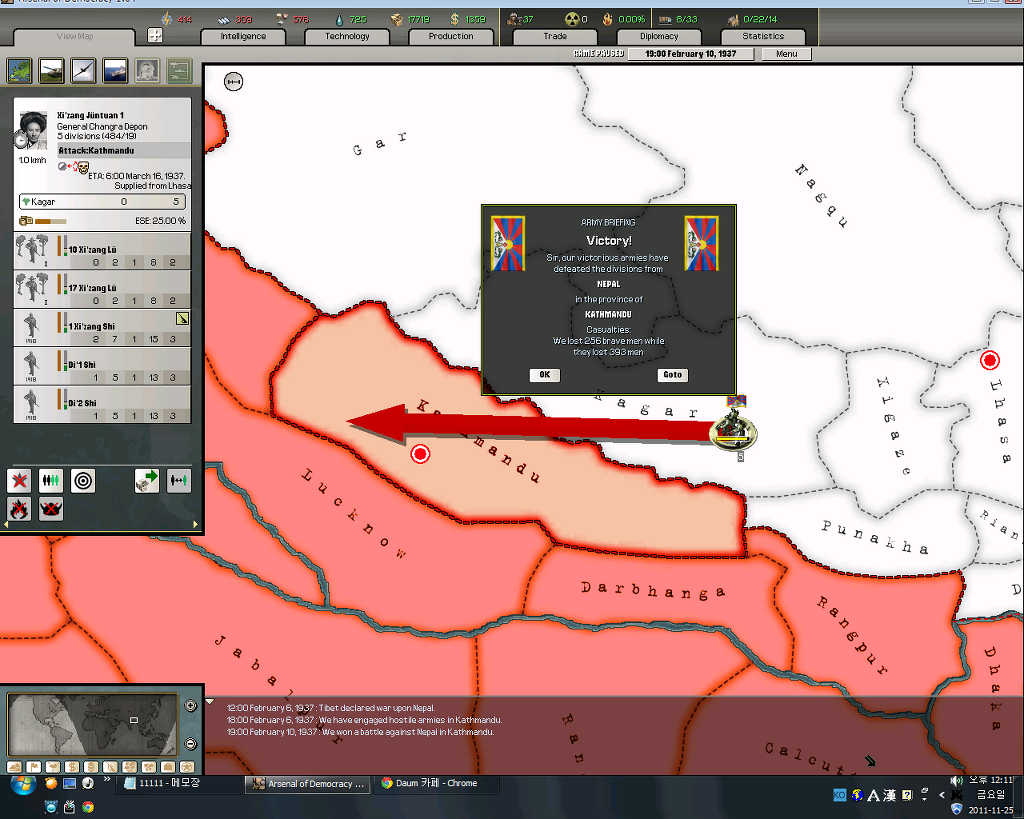Click the right yellow arrow under unit buttons
The height and width of the screenshot is (819, 1024).
195,524
